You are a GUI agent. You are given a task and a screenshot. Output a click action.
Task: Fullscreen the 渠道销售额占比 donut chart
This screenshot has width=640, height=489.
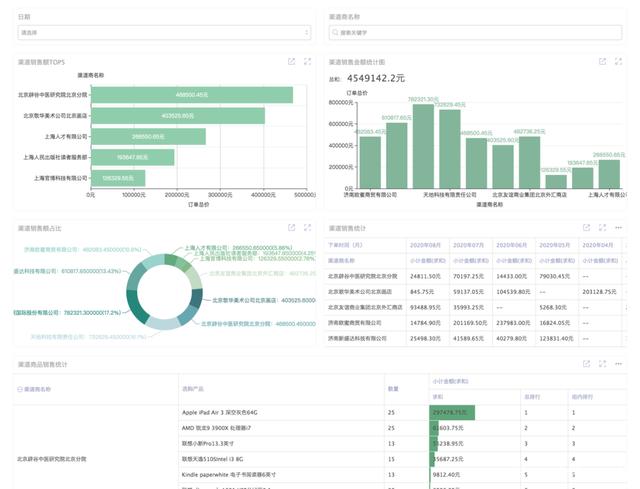[x=307, y=229]
